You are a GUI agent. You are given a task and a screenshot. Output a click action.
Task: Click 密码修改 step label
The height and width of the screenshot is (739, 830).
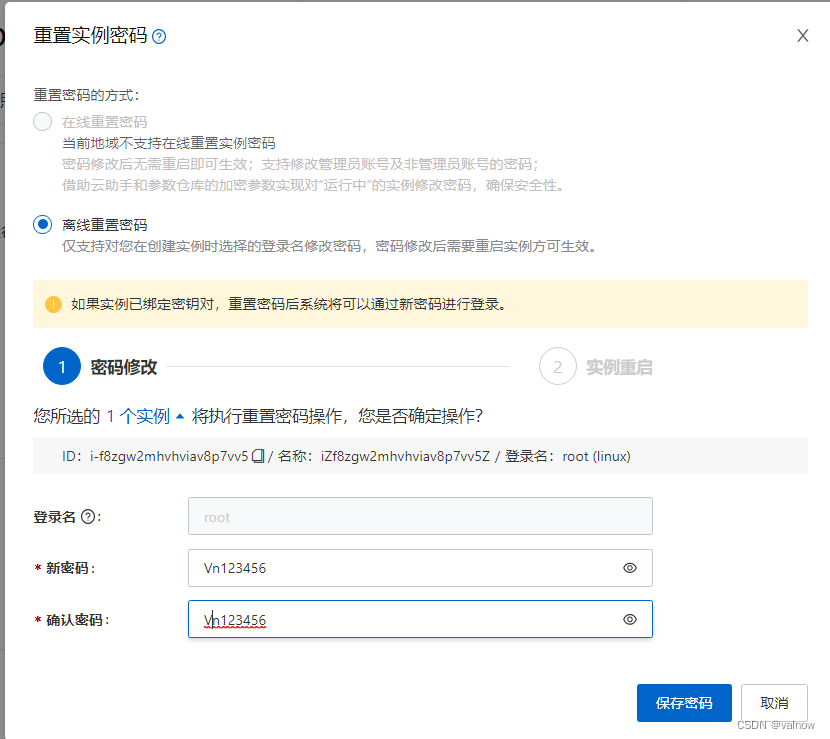(x=124, y=367)
